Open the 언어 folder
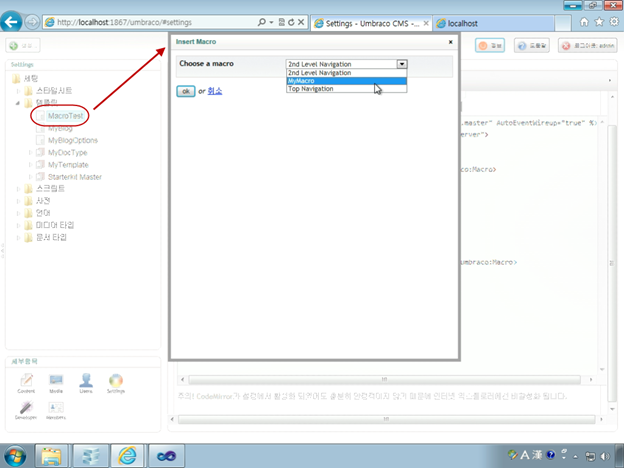The image size is (624, 468). pos(43,213)
